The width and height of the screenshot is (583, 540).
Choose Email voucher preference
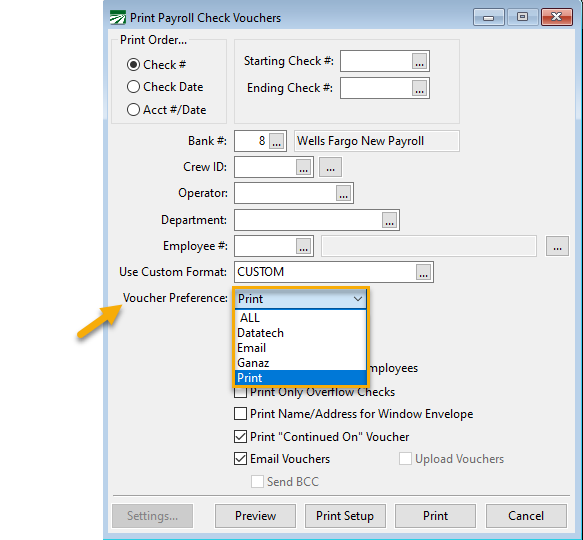tap(301, 348)
